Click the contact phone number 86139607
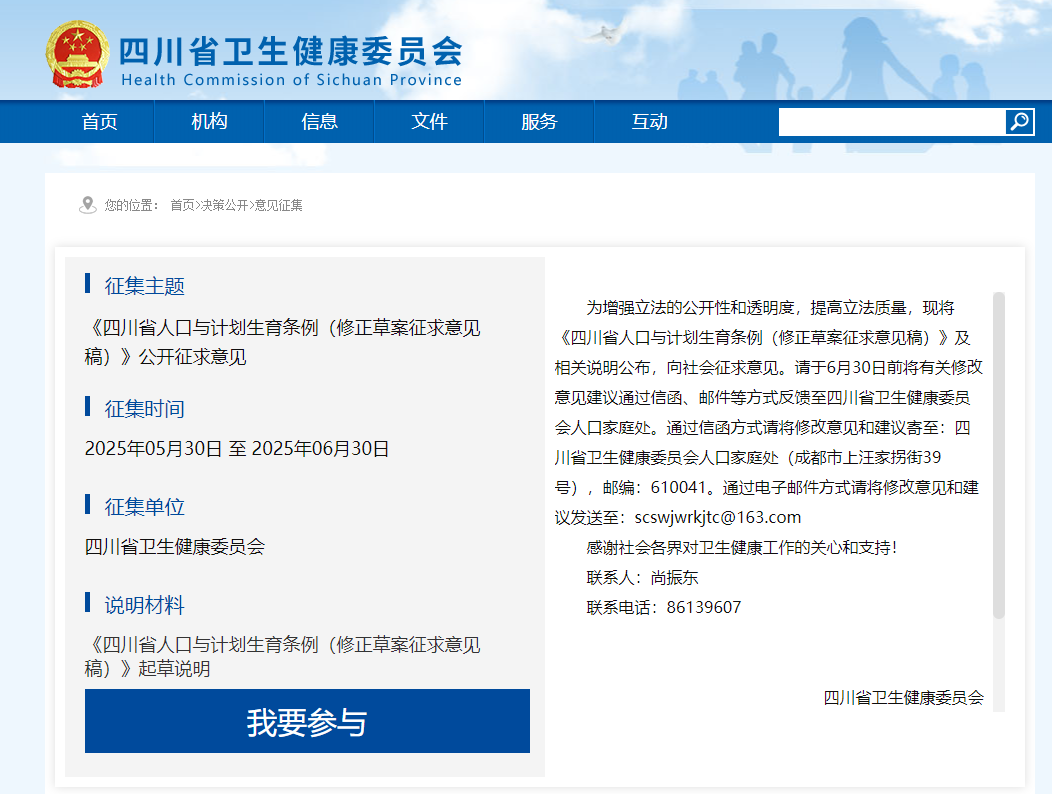 point(703,607)
